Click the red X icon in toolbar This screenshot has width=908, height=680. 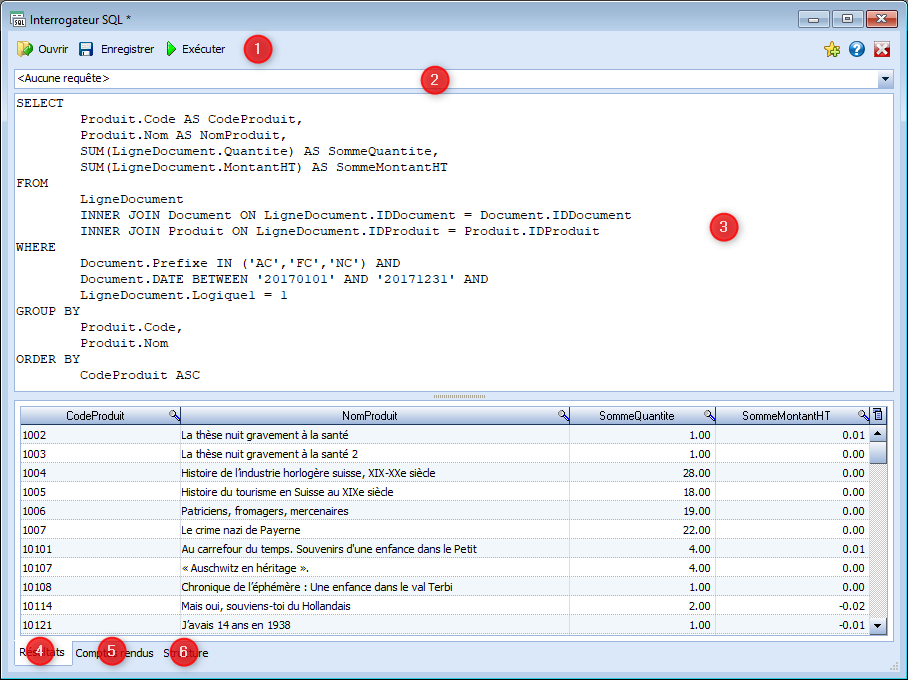coord(882,49)
